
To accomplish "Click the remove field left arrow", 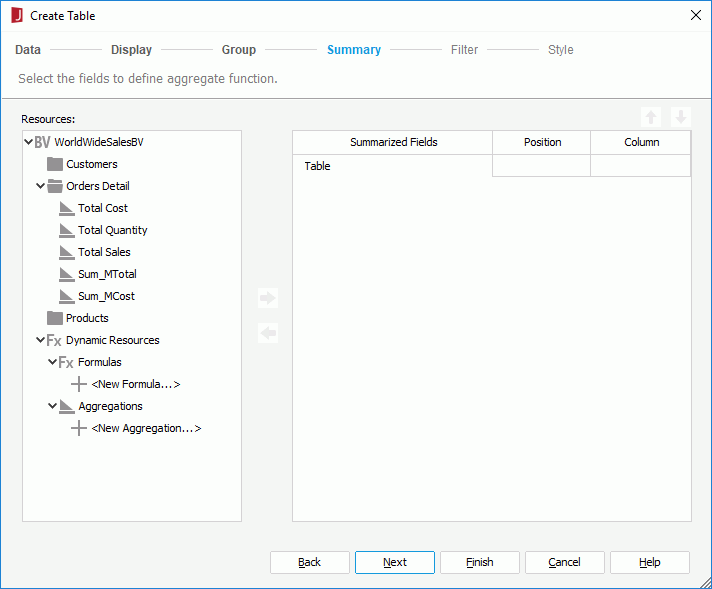I will pyautogui.click(x=268, y=333).
